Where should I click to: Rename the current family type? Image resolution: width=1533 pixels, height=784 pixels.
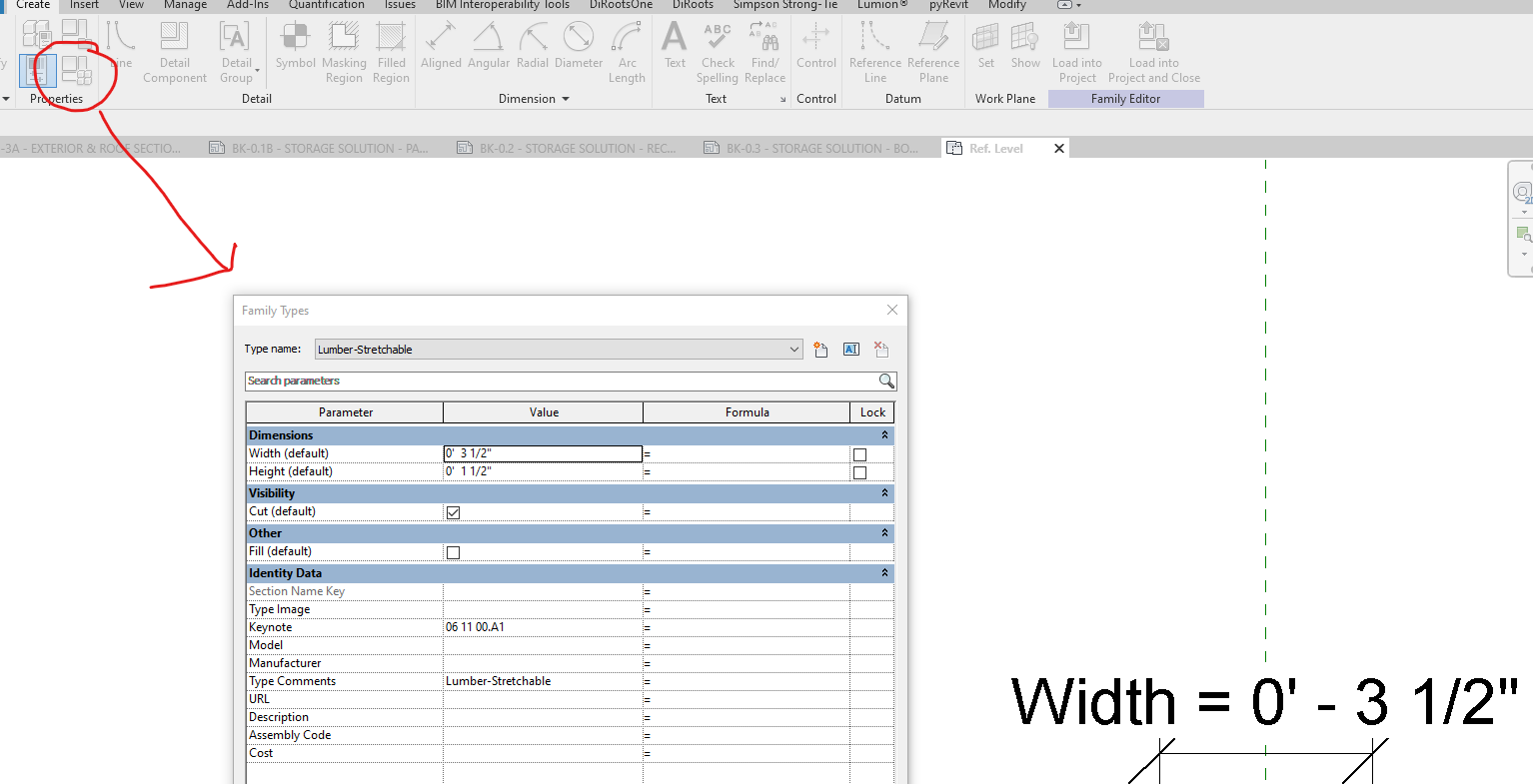(x=850, y=349)
